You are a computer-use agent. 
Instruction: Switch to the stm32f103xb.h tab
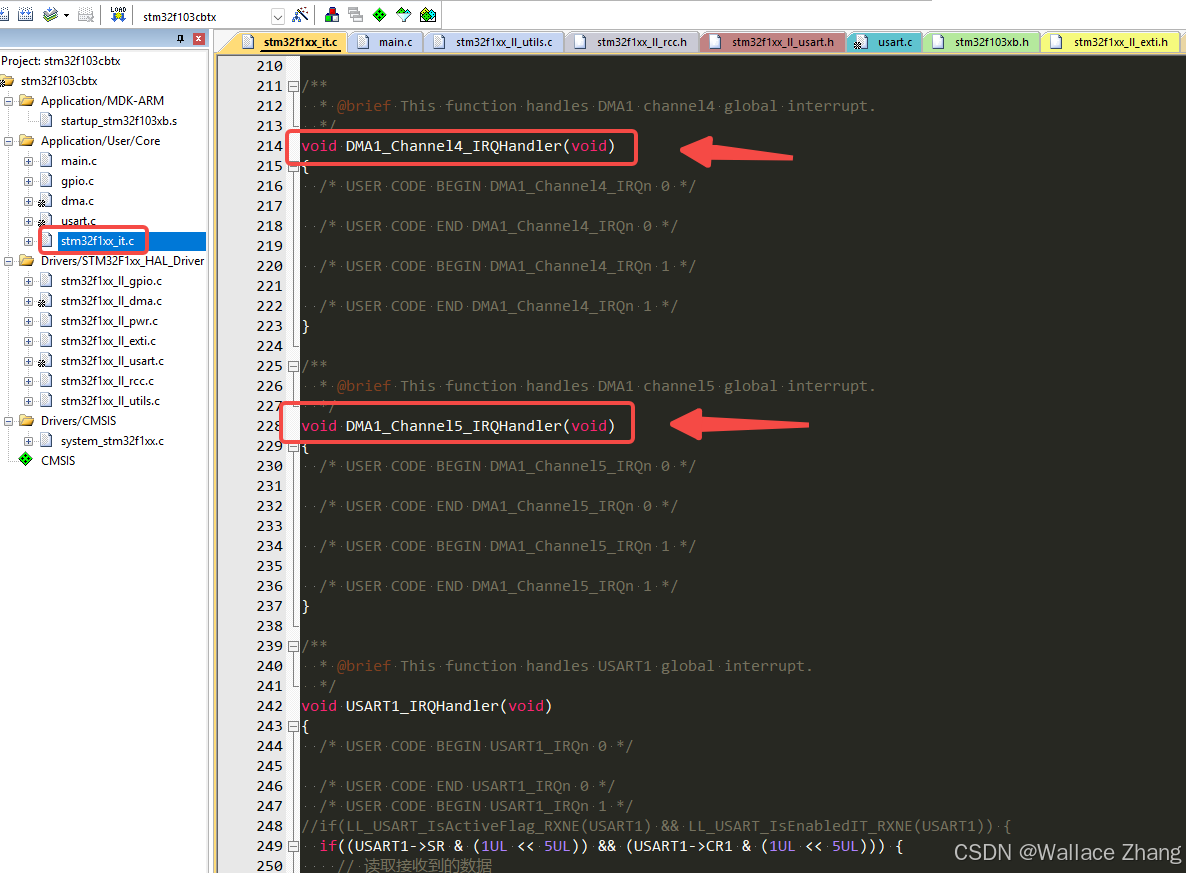(982, 42)
